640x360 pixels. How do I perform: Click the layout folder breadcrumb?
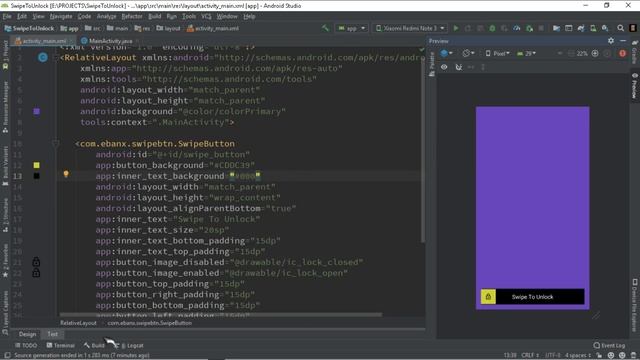[168, 28]
